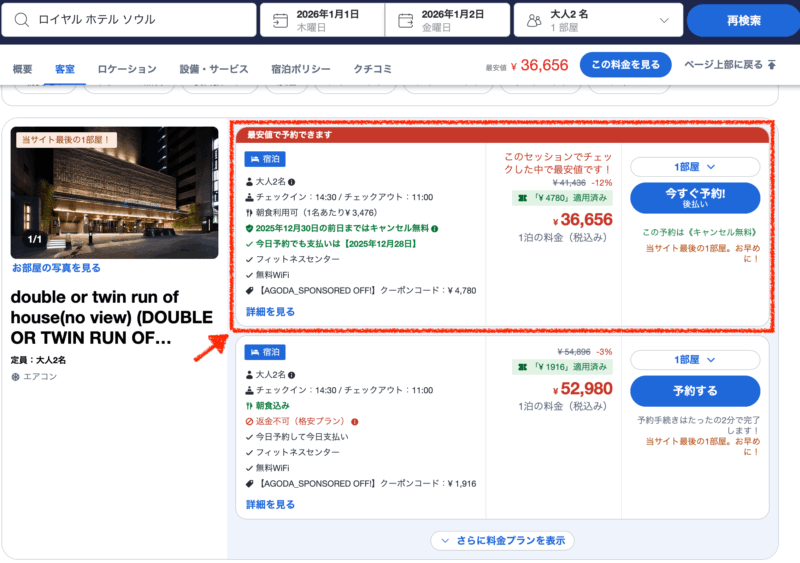
Task: Expand さらに料金プランを表示
Action: [503, 541]
